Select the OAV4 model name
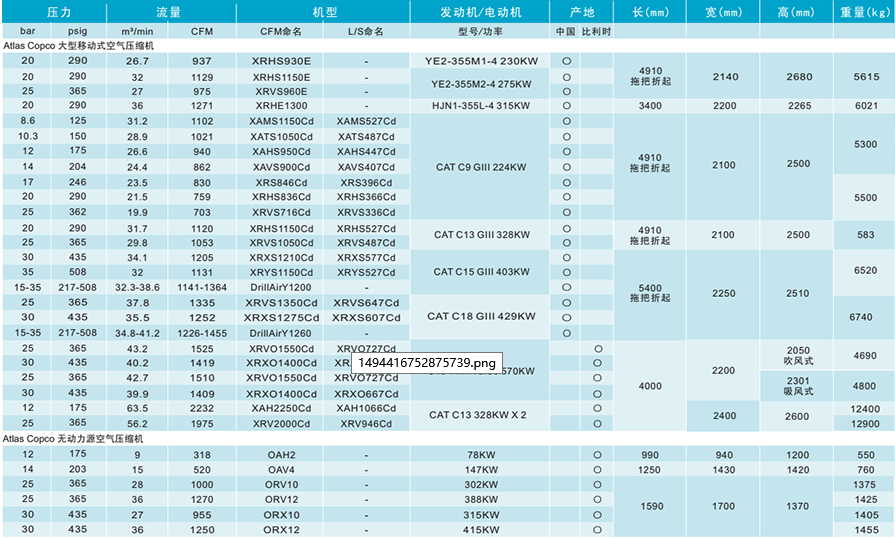This screenshot has height=539, width=895. click(x=281, y=470)
